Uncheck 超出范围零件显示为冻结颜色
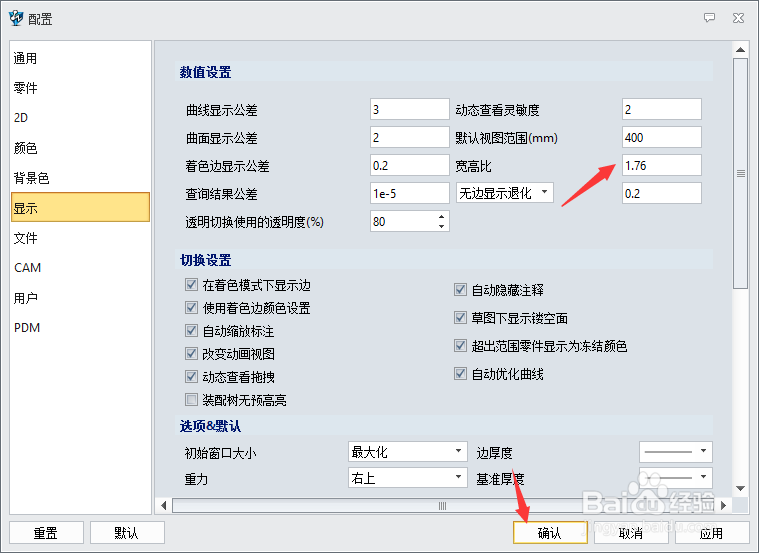Image resolution: width=759 pixels, height=553 pixels. pos(460,346)
